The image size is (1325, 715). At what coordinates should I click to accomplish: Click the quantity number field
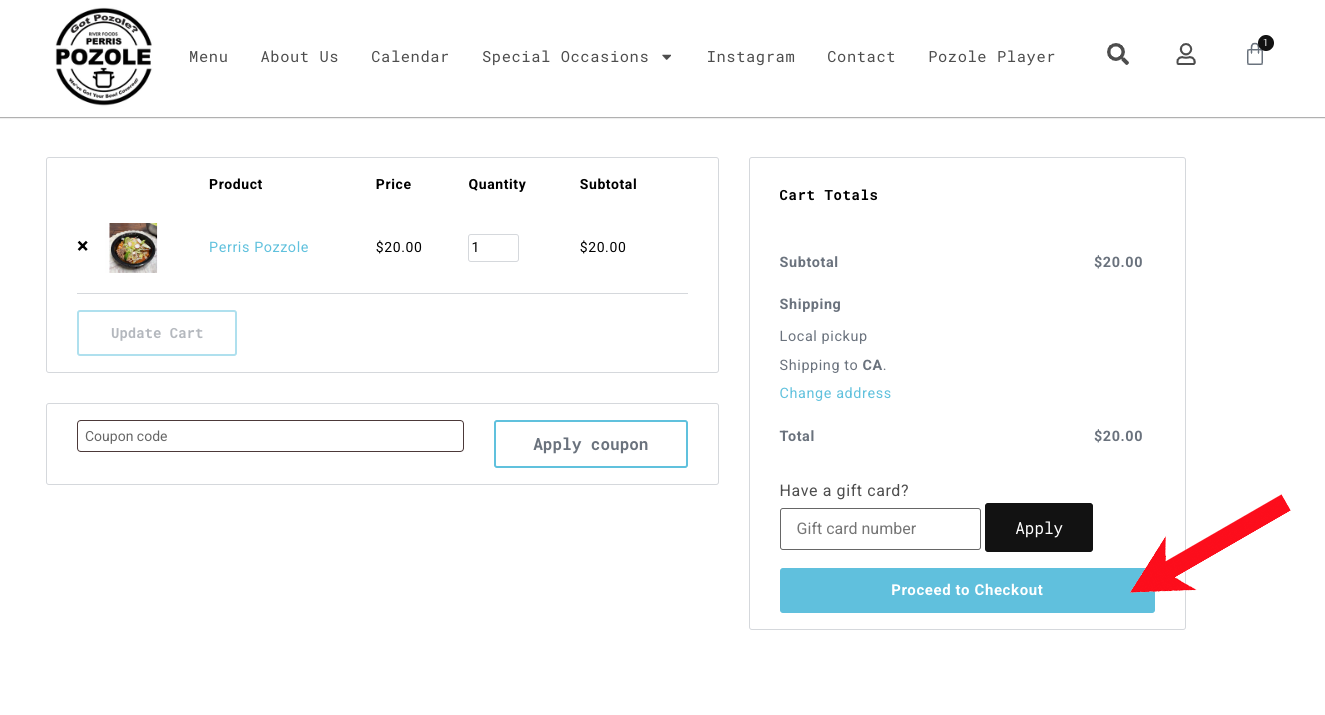[x=493, y=248]
